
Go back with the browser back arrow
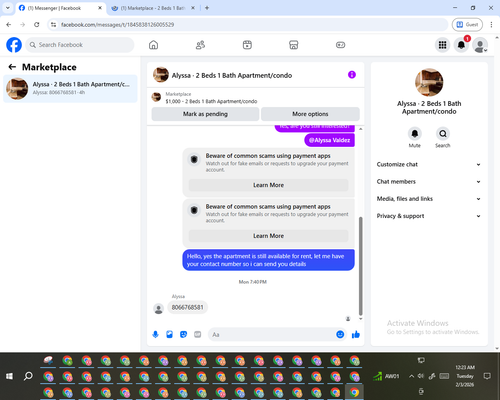pos(9,24)
